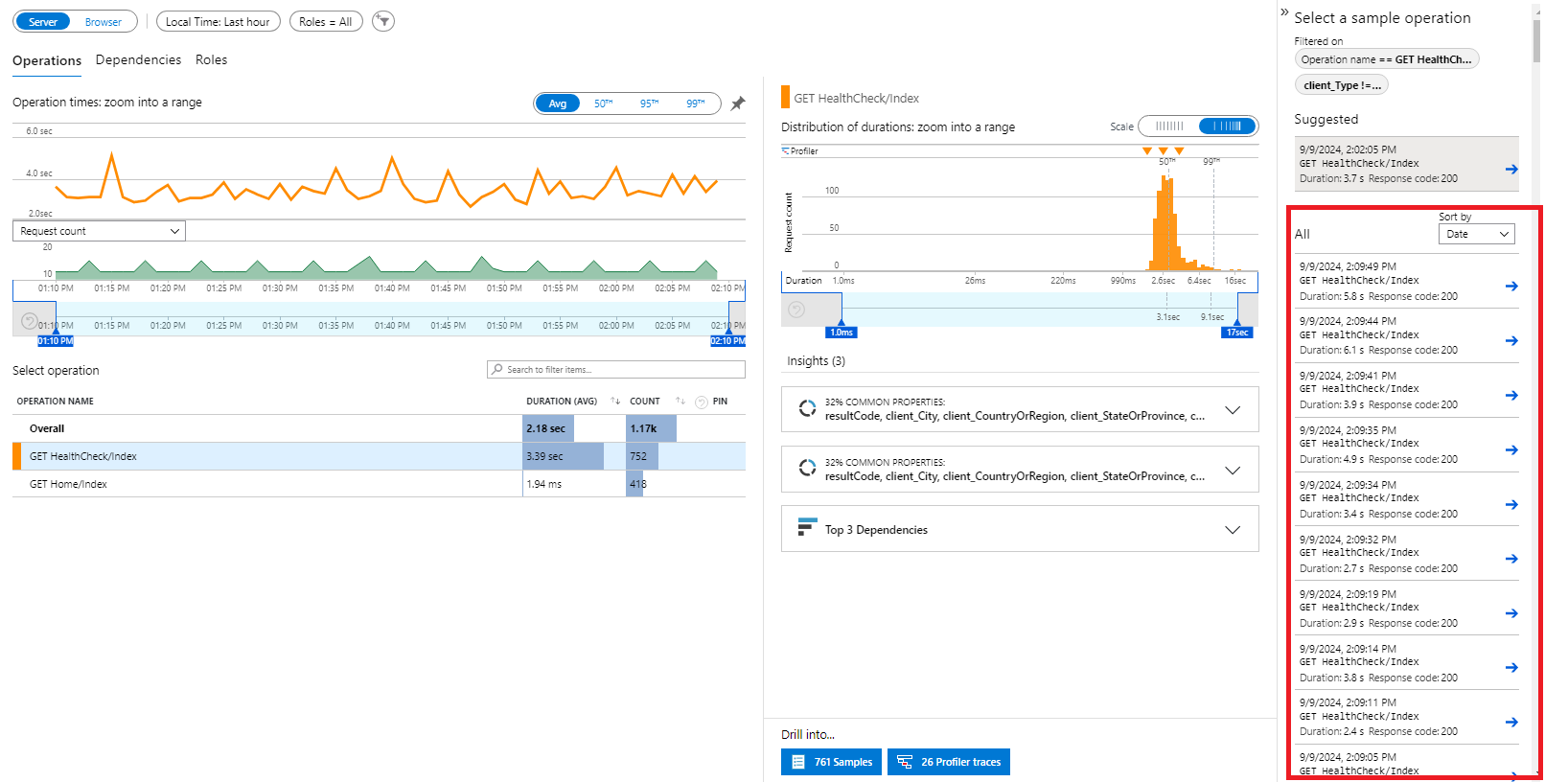
Task: Select Overall operation row
Action: tap(379, 428)
